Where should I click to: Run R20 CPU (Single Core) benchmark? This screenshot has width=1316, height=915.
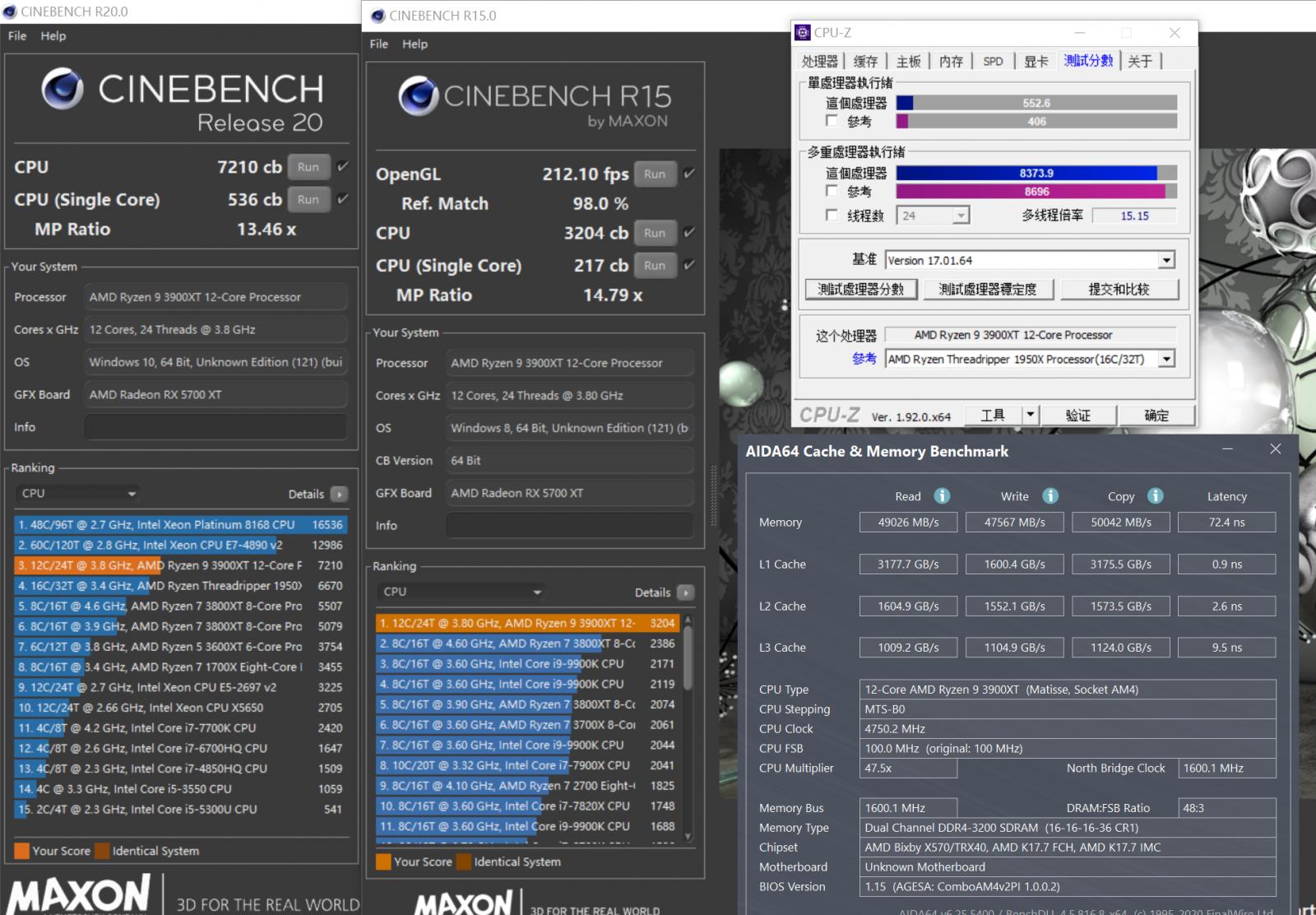(308, 199)
